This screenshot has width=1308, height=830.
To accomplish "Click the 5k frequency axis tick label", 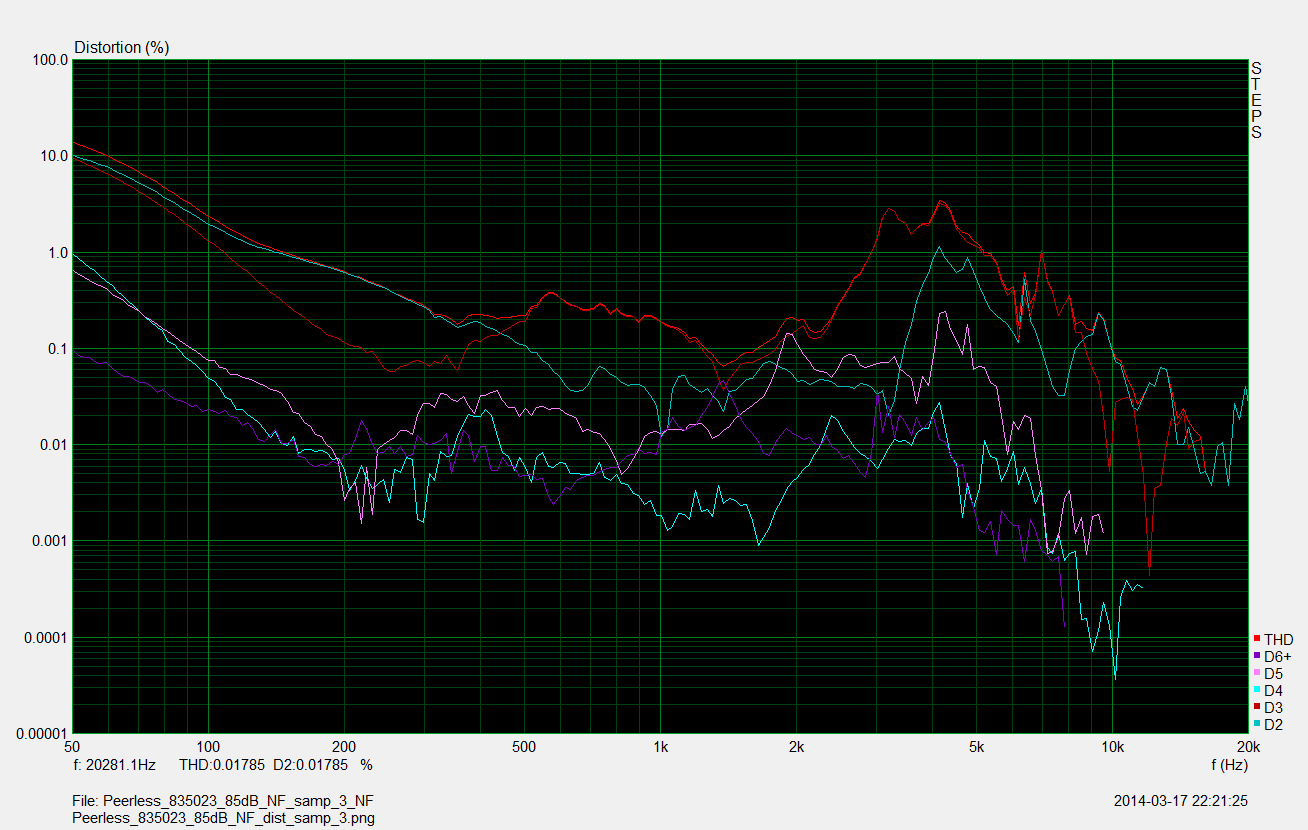I will click(x=976, y=747).
